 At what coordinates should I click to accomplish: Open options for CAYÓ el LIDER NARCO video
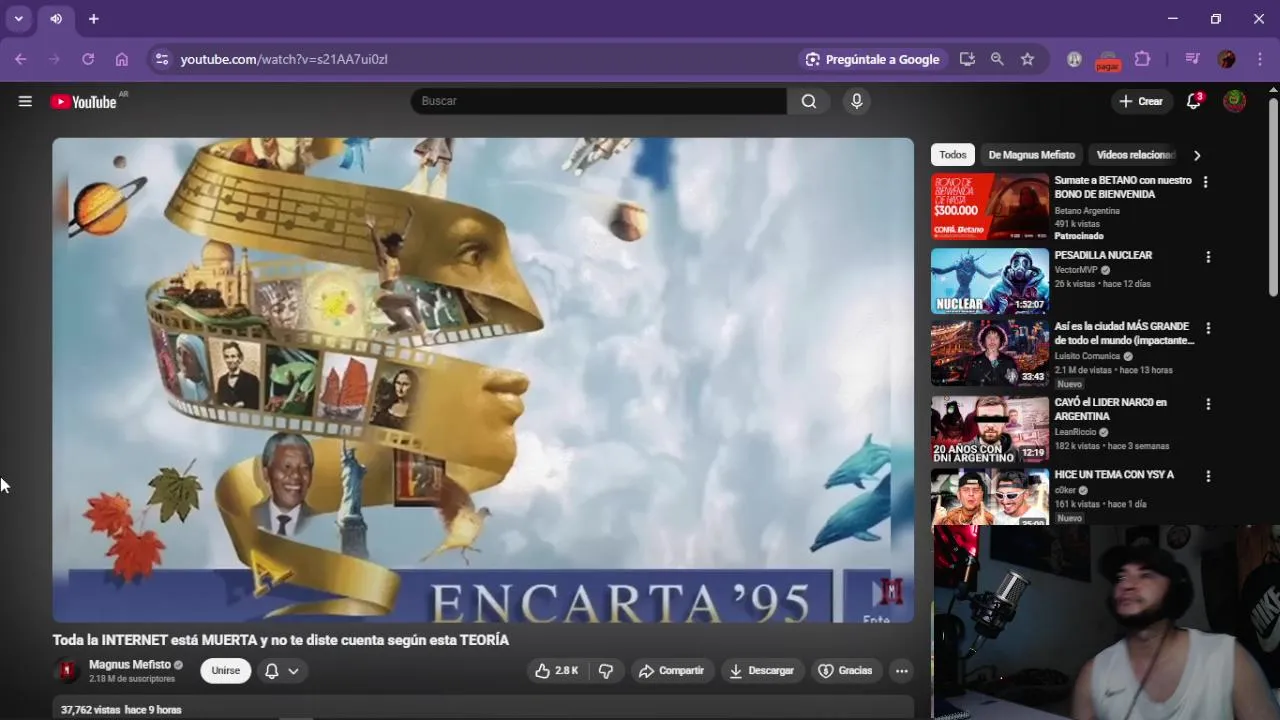[x=1208, y=404]
